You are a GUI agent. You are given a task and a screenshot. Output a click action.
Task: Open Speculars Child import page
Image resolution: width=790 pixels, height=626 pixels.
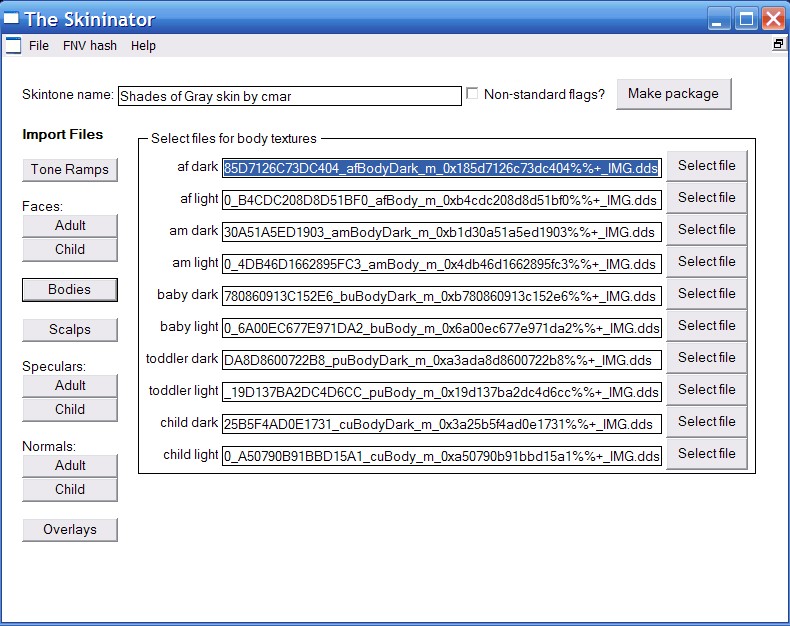click(70, 409)
